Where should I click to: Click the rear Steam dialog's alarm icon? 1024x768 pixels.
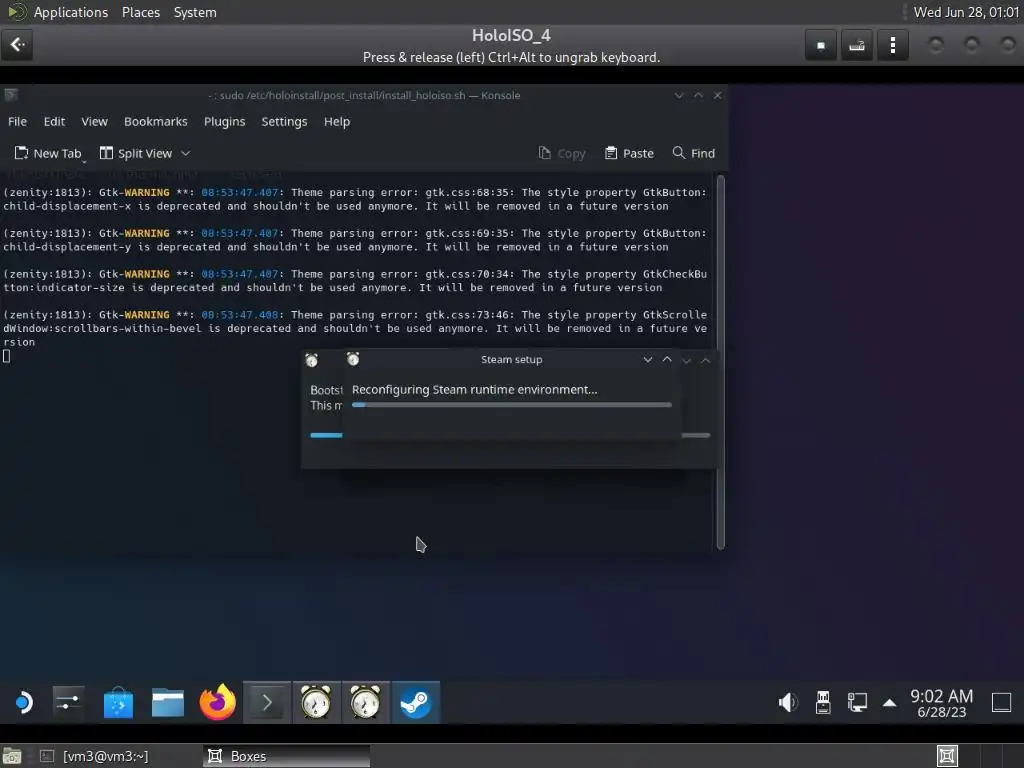click(x=312, y=360)
